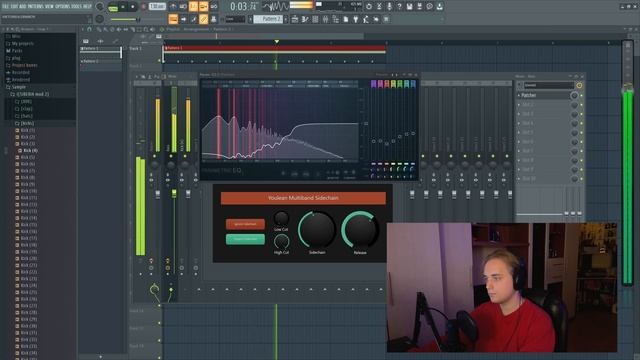Click the Stop transport button
Viewport: 640px width, 360px height.
(133, 7)
